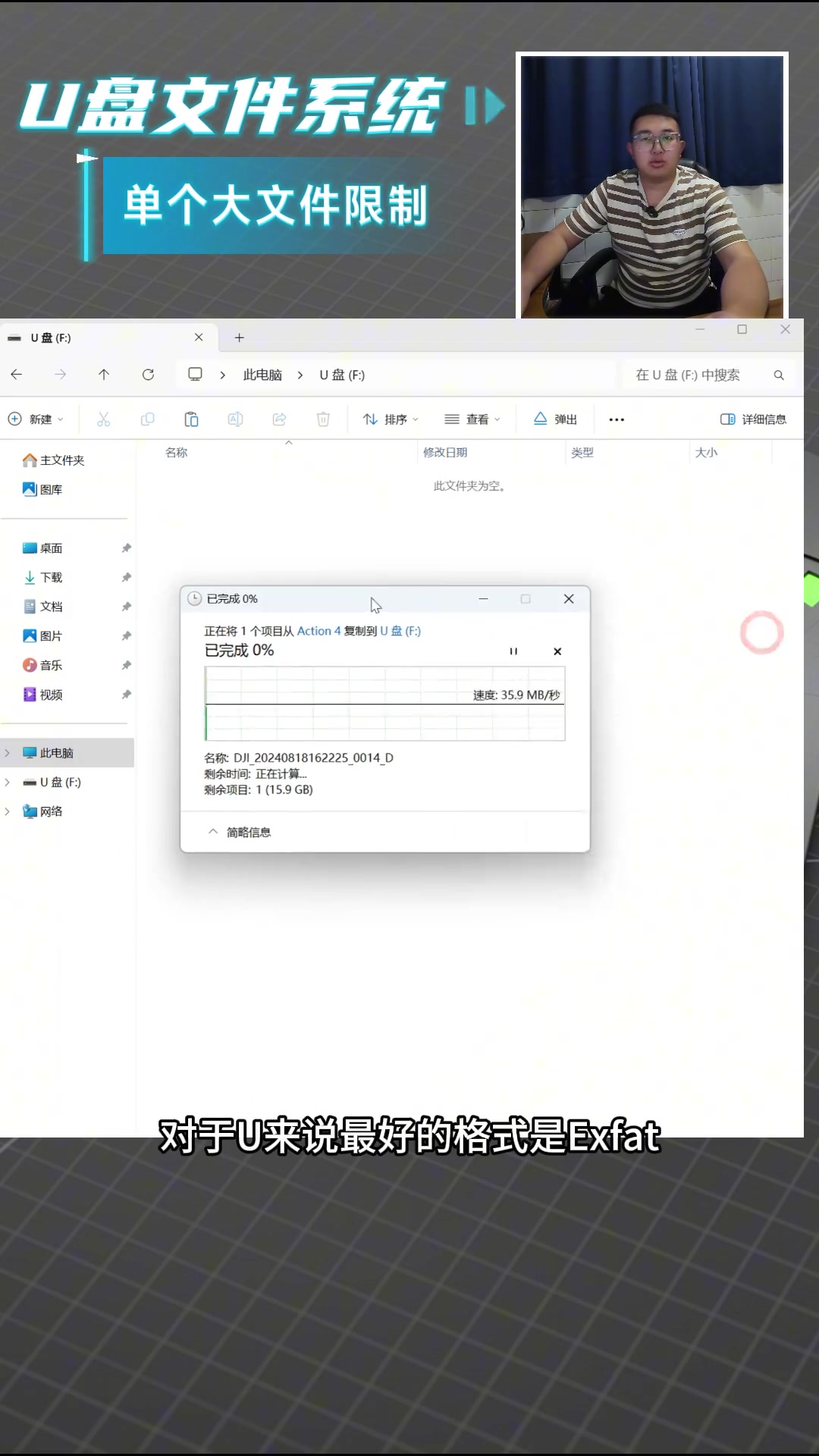Click 此电脑 breadcrumb in address bar
The image size is (819, 1456).
pyautogui.click(x=262, y=375)
